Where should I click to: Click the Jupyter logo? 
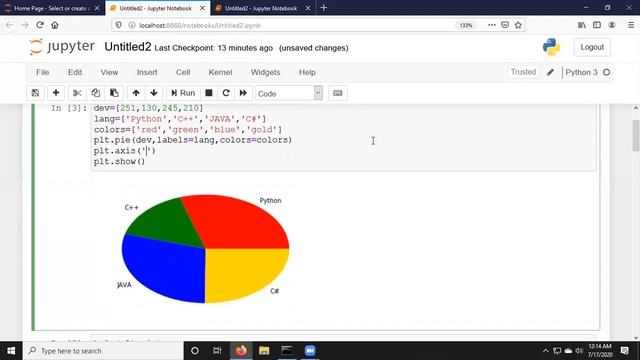coord(62,47)
